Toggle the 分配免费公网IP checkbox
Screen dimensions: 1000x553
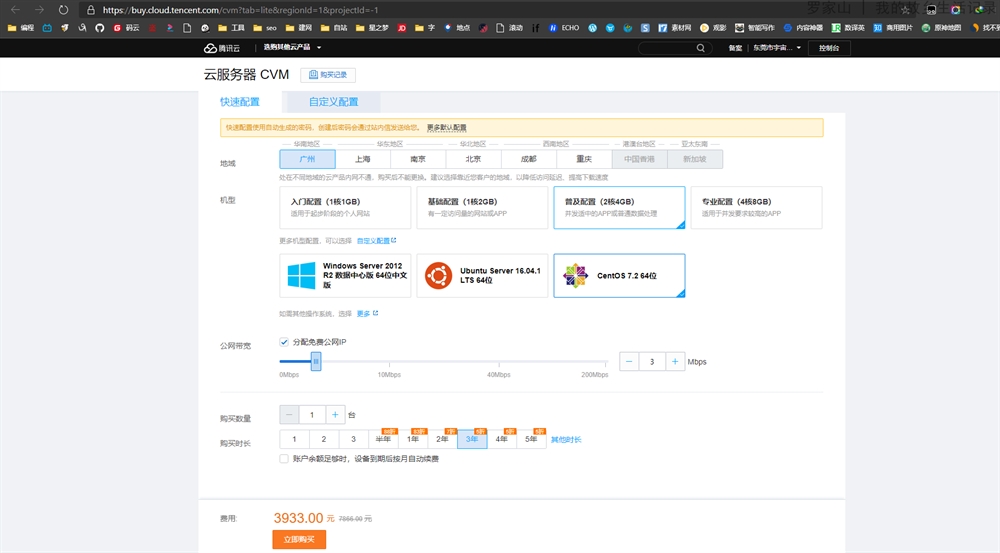[x=285, y=342]
